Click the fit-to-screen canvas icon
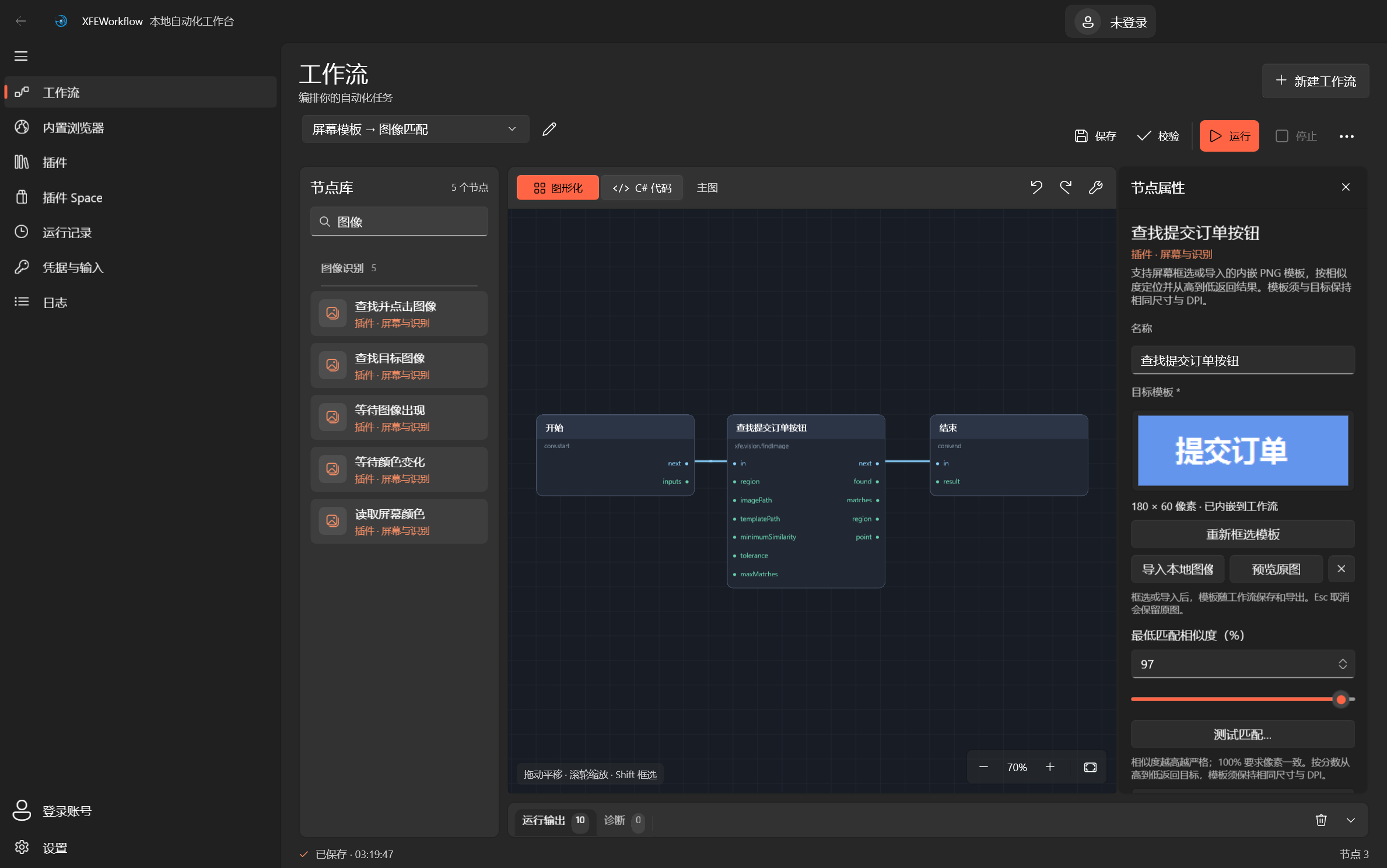This screenshot has width=1387, height=868. tap(1090, 767)
